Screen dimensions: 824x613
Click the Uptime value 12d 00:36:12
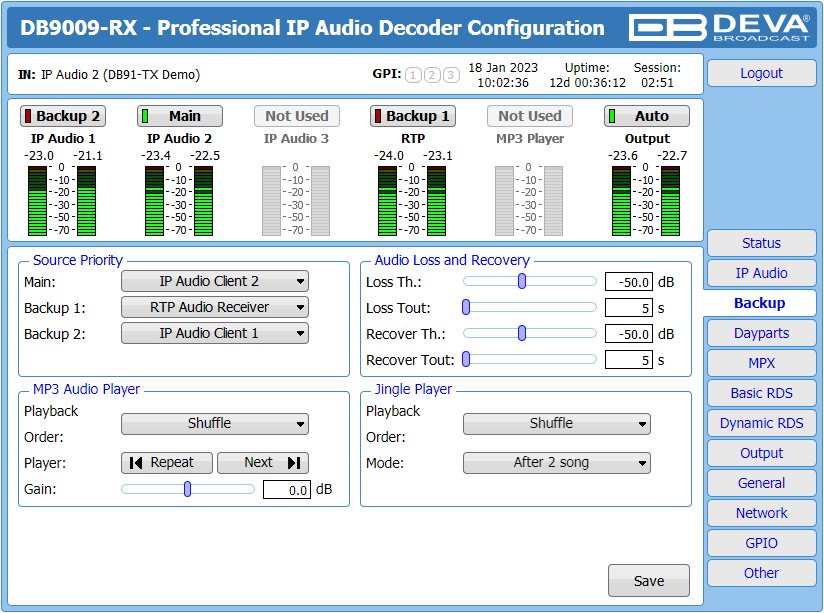click(x=588, y=83)
